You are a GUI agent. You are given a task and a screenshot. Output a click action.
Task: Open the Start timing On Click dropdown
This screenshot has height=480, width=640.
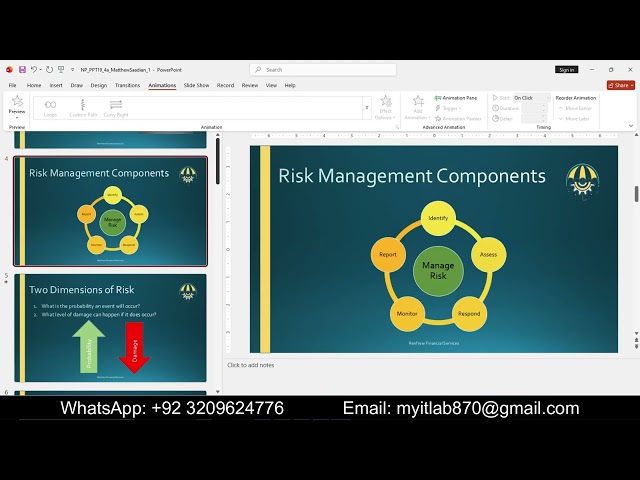coord(531,98)
